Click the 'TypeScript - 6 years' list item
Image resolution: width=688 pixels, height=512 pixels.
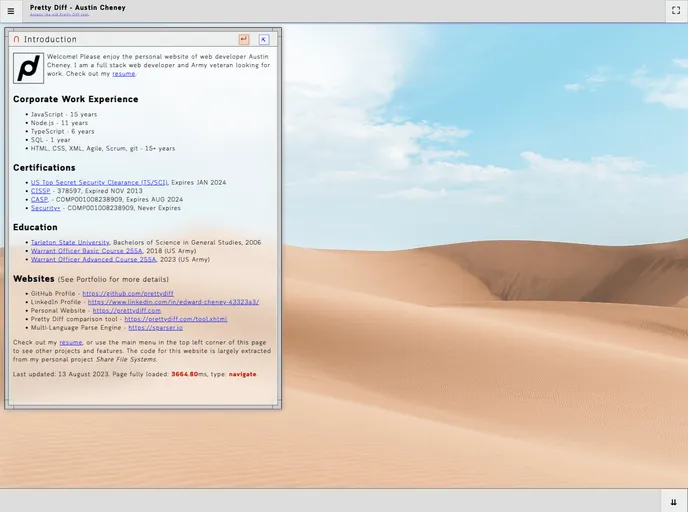pos(62,131)
